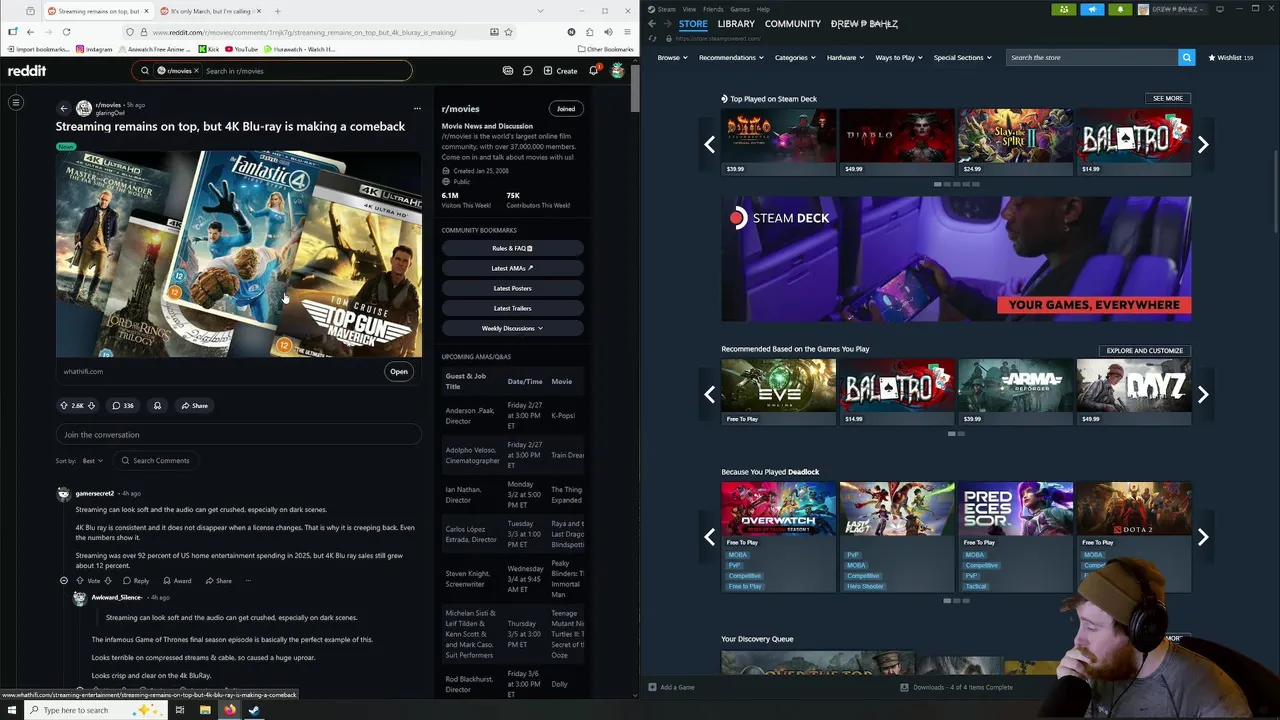
Task: Change comment sort order from Best
Action: [x=92, y=461]
